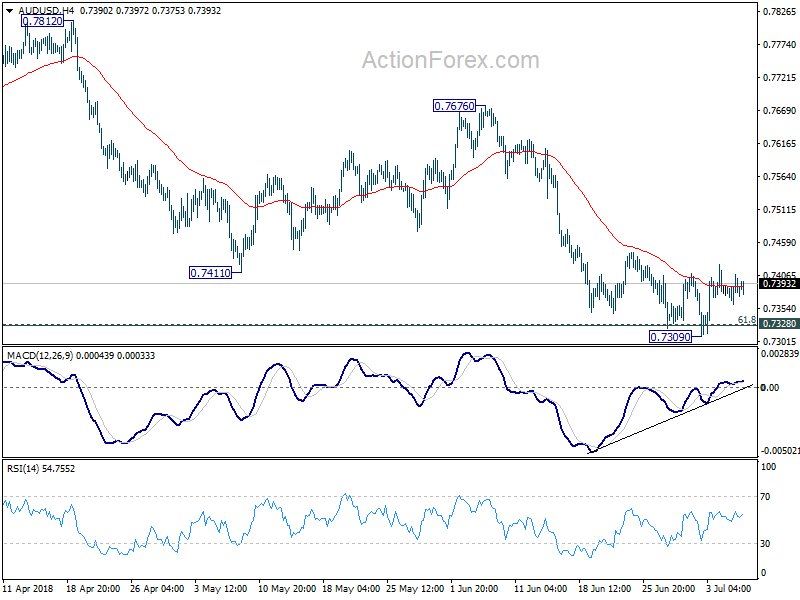Click the MACD scale value 0.002839
This screenshot has width=800, height=600.
pos(780,354)
